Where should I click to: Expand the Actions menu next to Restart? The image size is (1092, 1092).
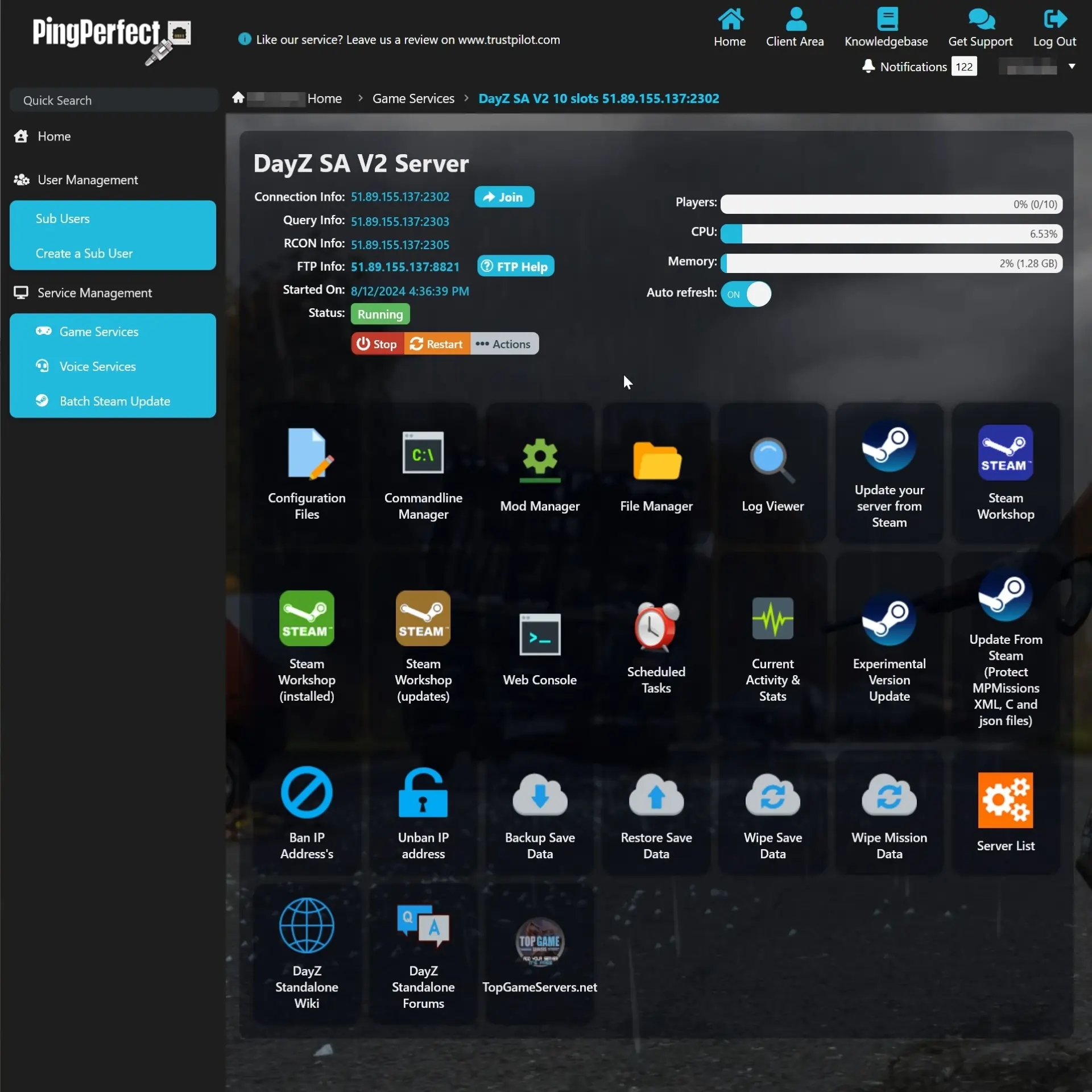[x=504, y=344]
